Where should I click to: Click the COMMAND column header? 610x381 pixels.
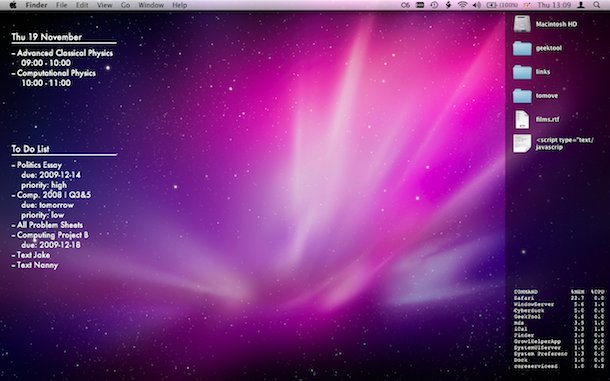pyautogui.click(x=526, y=291)
